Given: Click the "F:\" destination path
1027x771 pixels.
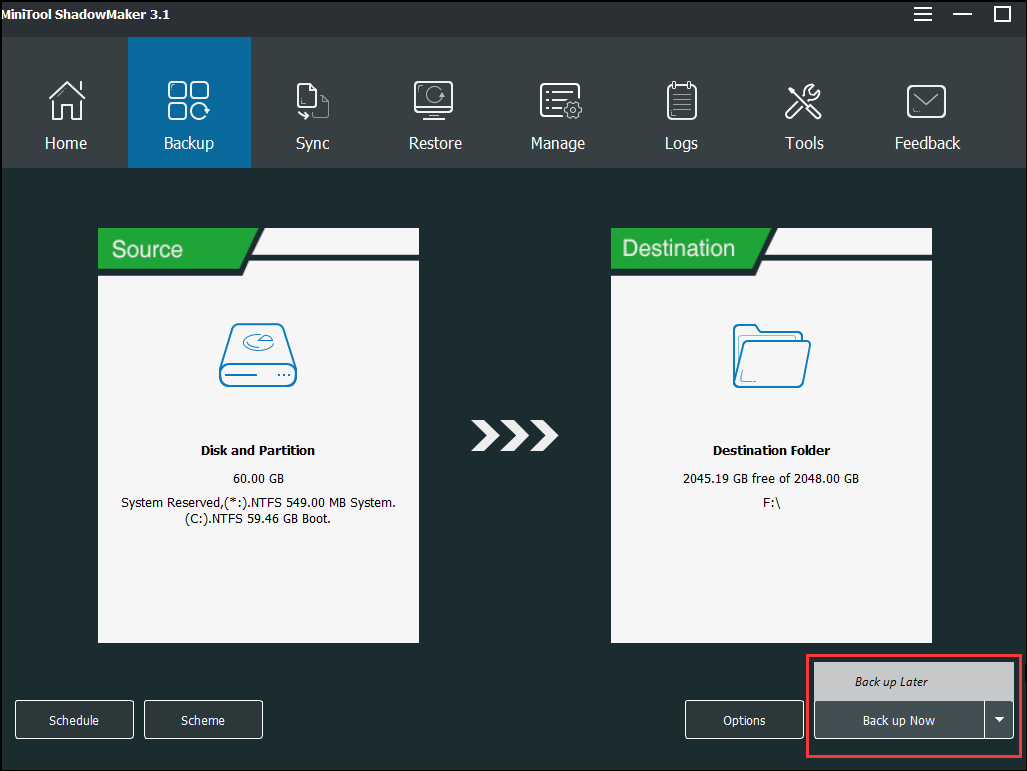Looking at the screenshot, I should (772, 503).
